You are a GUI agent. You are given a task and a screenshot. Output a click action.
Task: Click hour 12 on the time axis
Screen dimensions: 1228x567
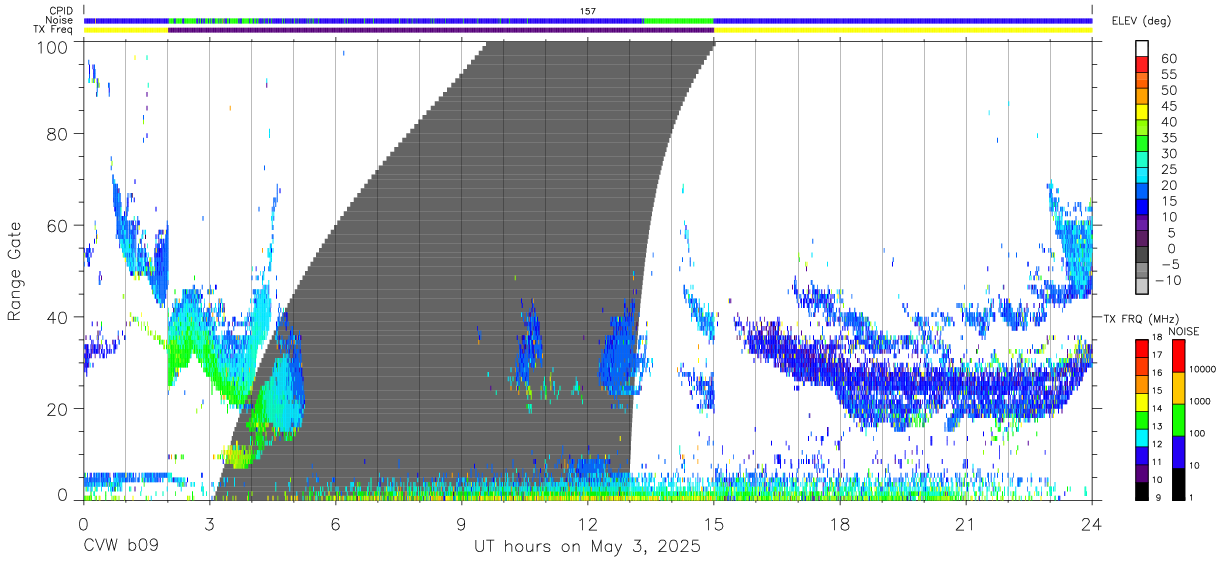[x=588, y=525]
